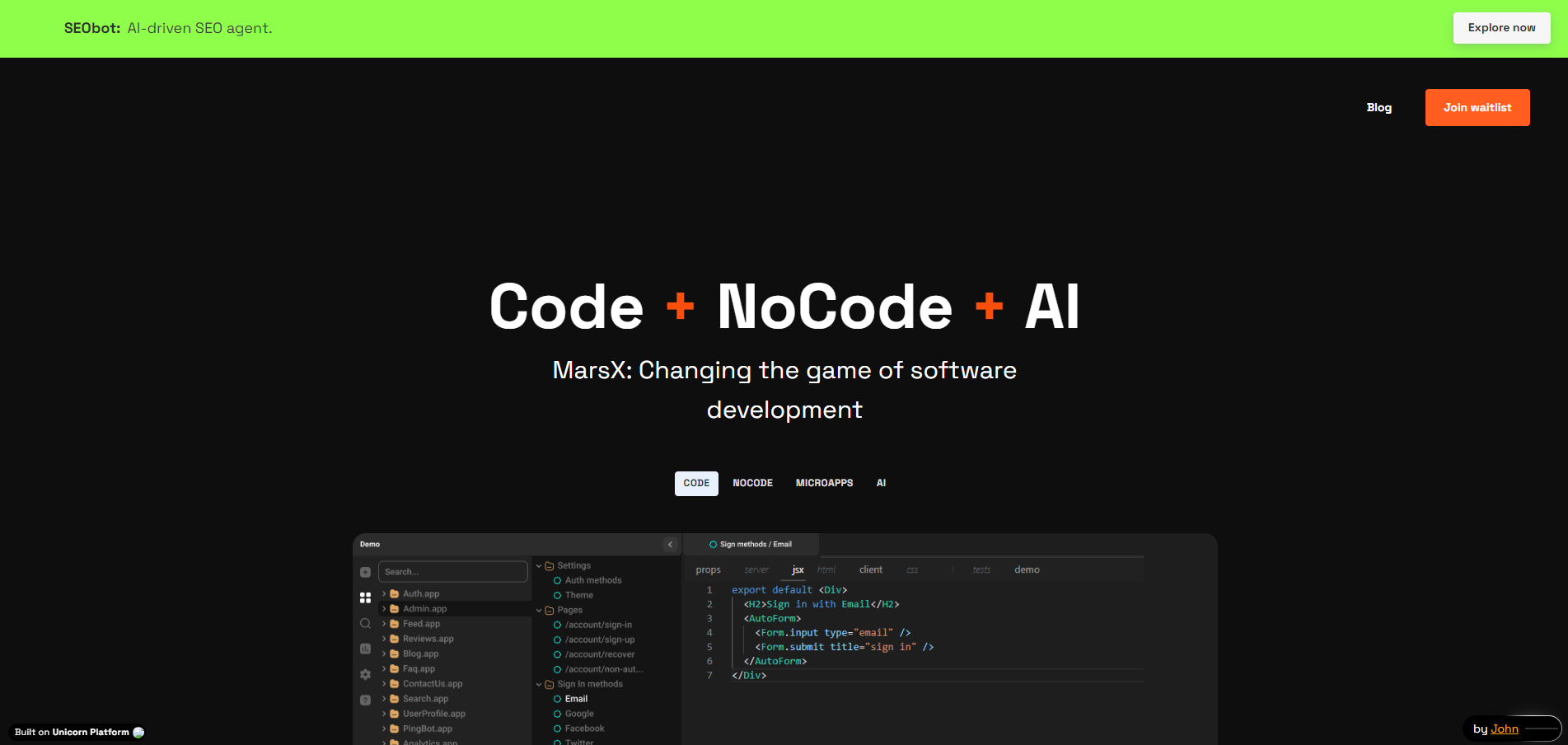Click the code line 4 Form.input
The height and width of the screenshot is (745, 1568).
click(832, 634)
